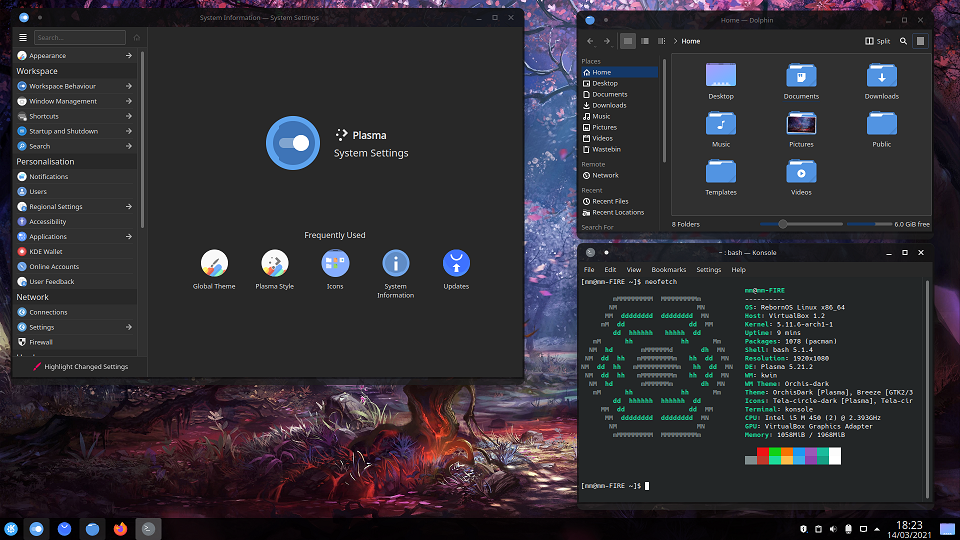
Task: Select Firewall in settings sidebar
Action: [75, 342]
